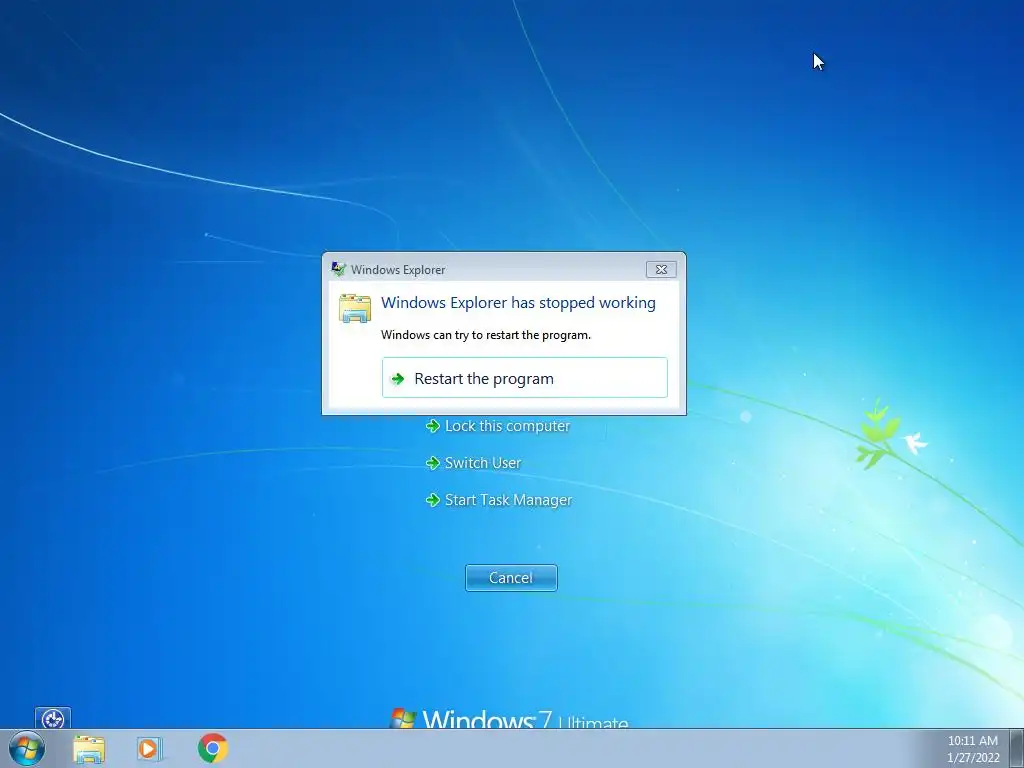Click the Ease of Access icon
1024x768 pixels.
[53, 718]
